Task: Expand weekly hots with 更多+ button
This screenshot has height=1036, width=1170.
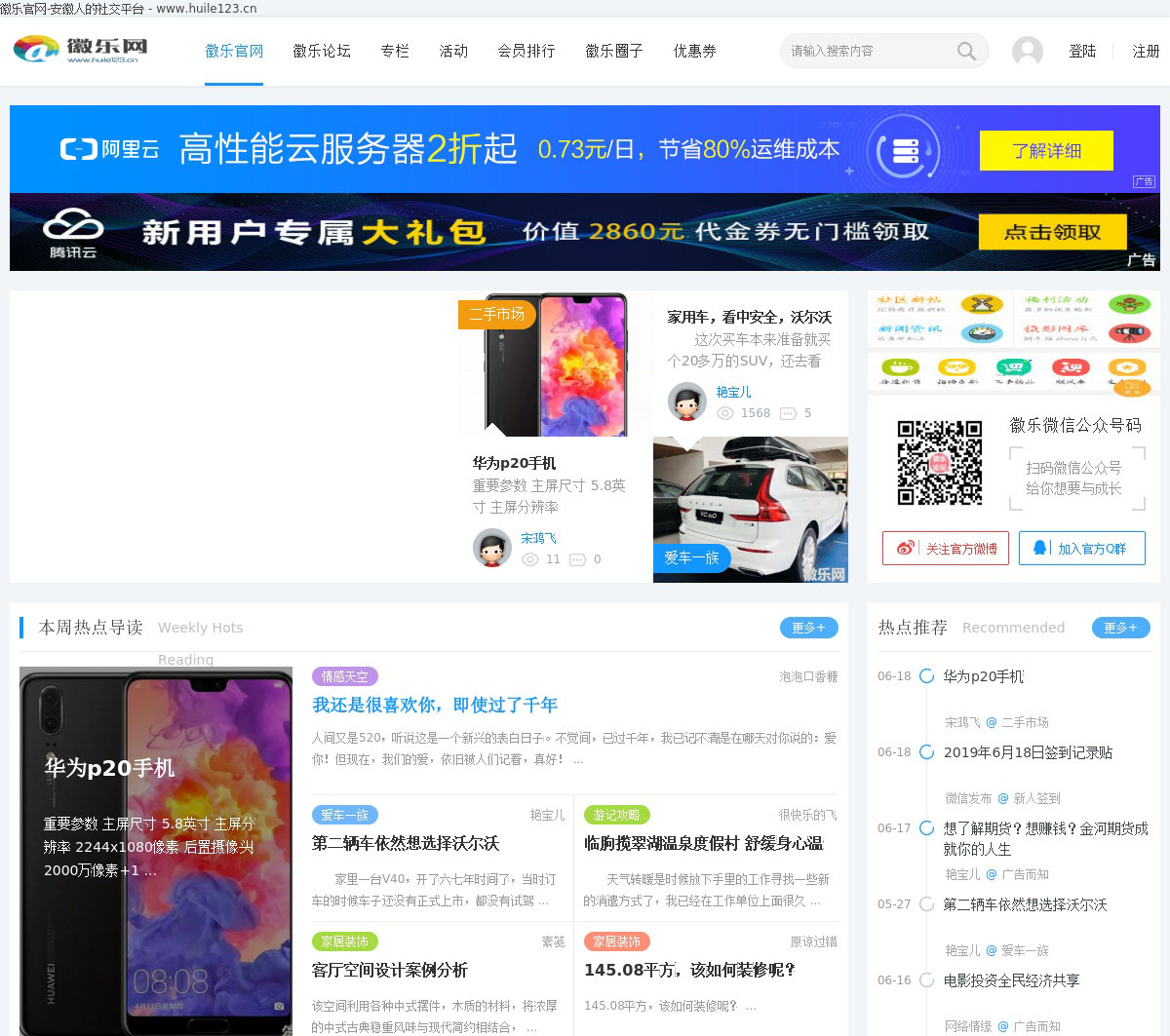Action: click(x=808, y=628)
